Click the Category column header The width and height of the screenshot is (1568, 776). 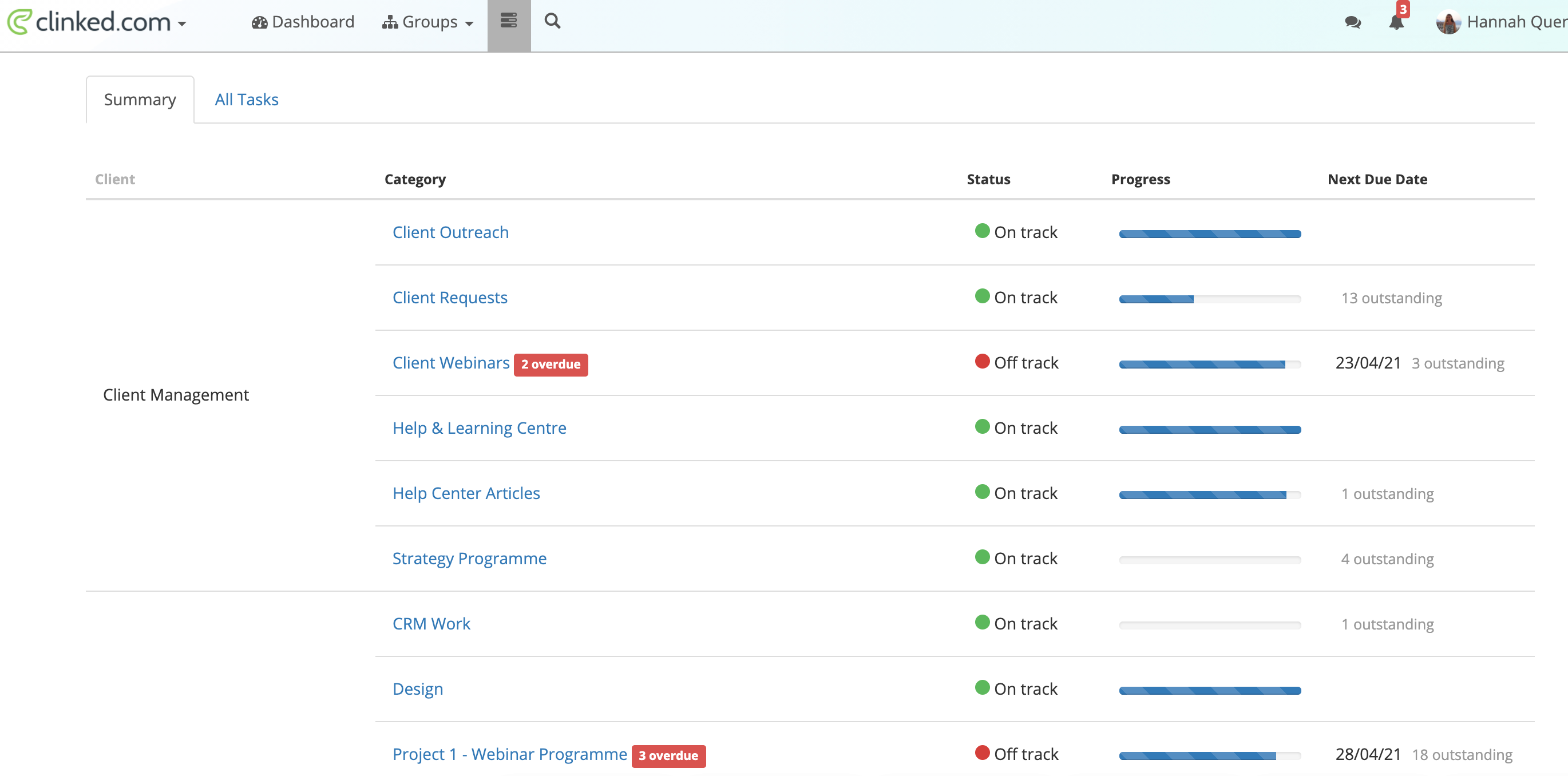coord(415,179)
